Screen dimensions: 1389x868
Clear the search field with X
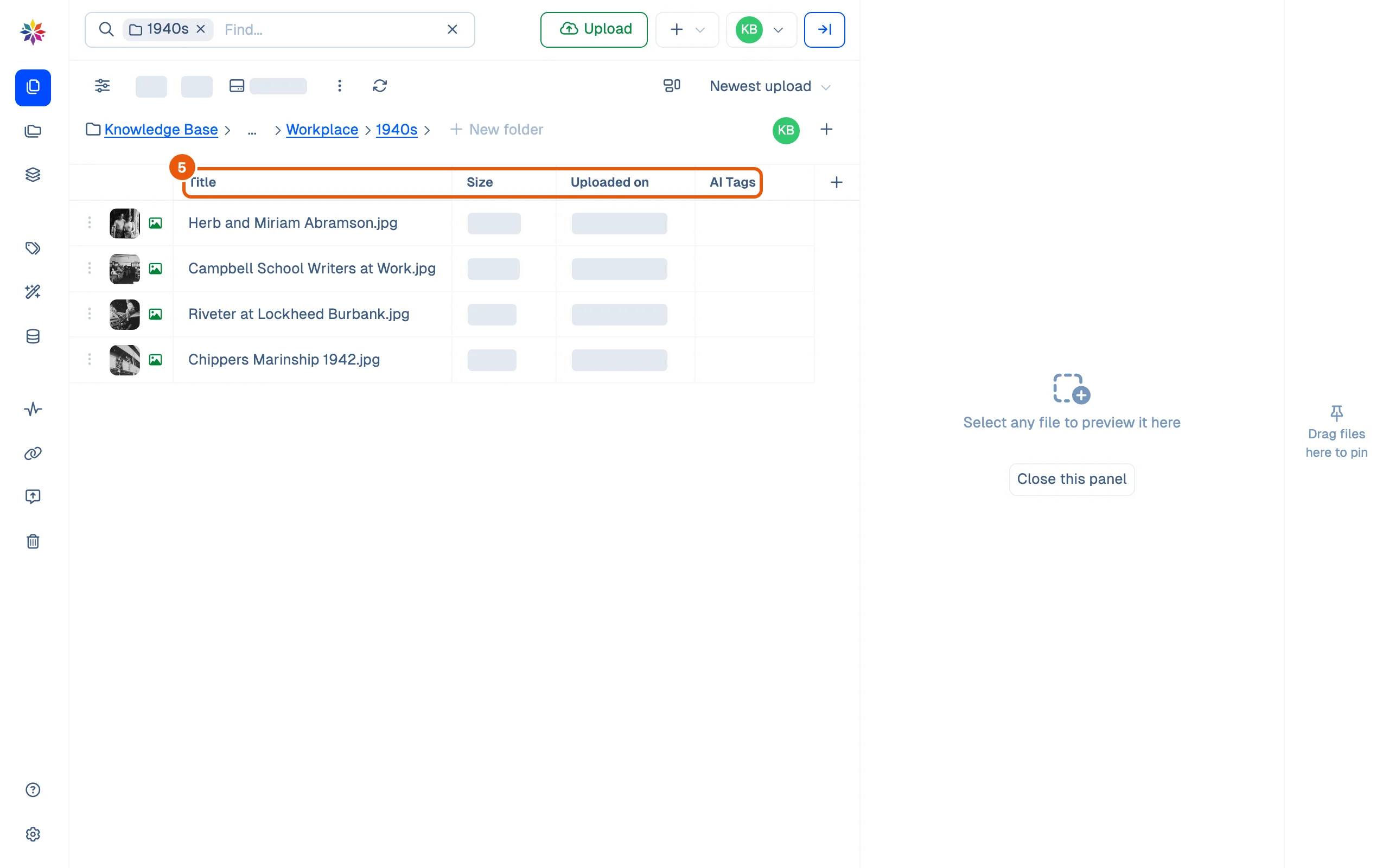tap(453, 29)
